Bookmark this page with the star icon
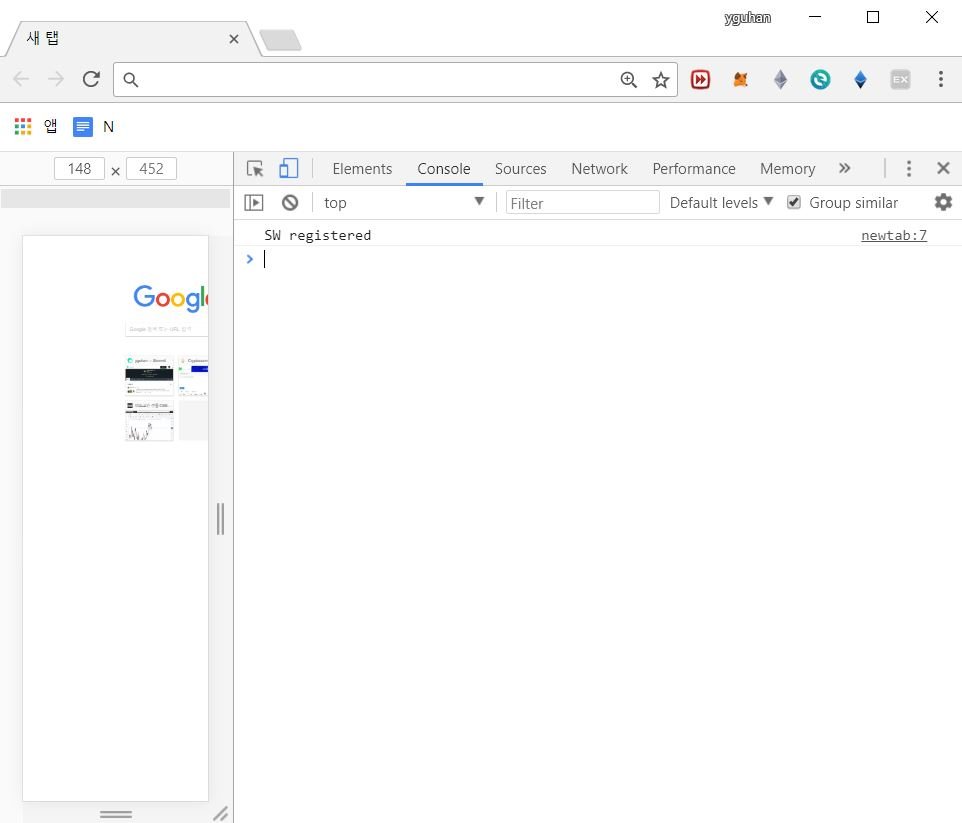This screenshot has height=823, width=962. 661,80
